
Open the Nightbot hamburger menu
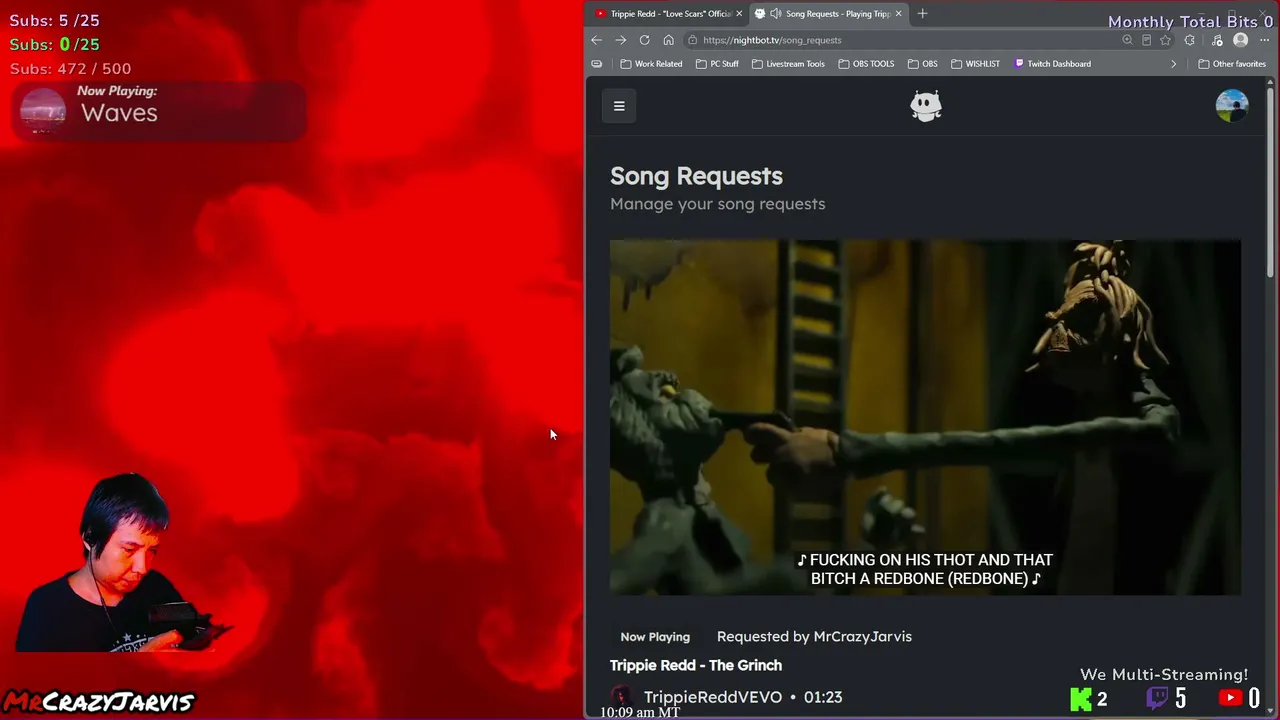coord(619,106)
